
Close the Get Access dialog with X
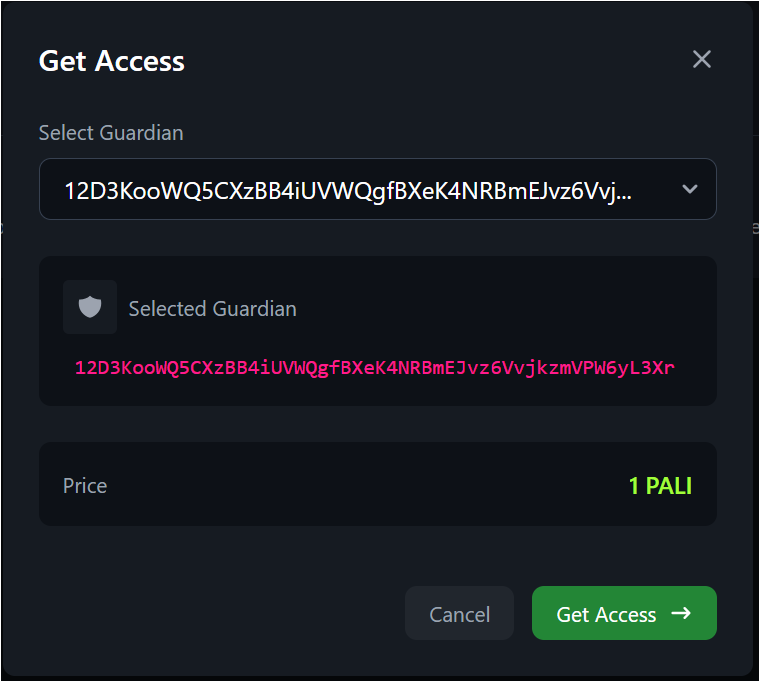pos(702,59)
